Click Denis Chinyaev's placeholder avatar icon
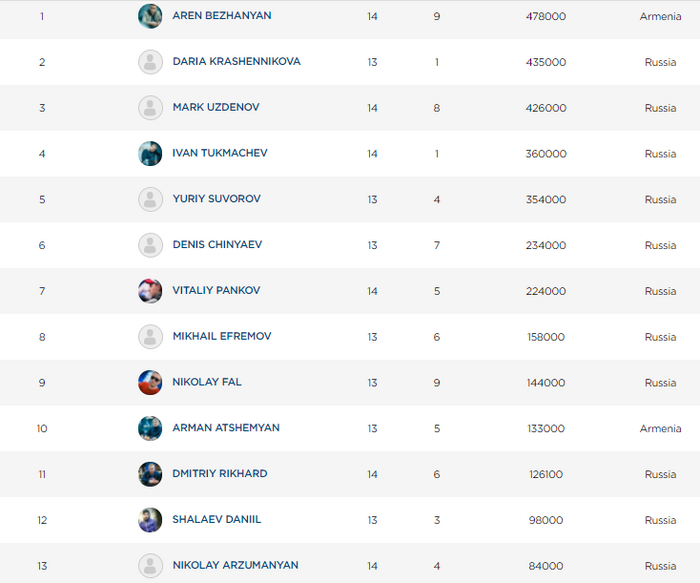 coord(150,245)
